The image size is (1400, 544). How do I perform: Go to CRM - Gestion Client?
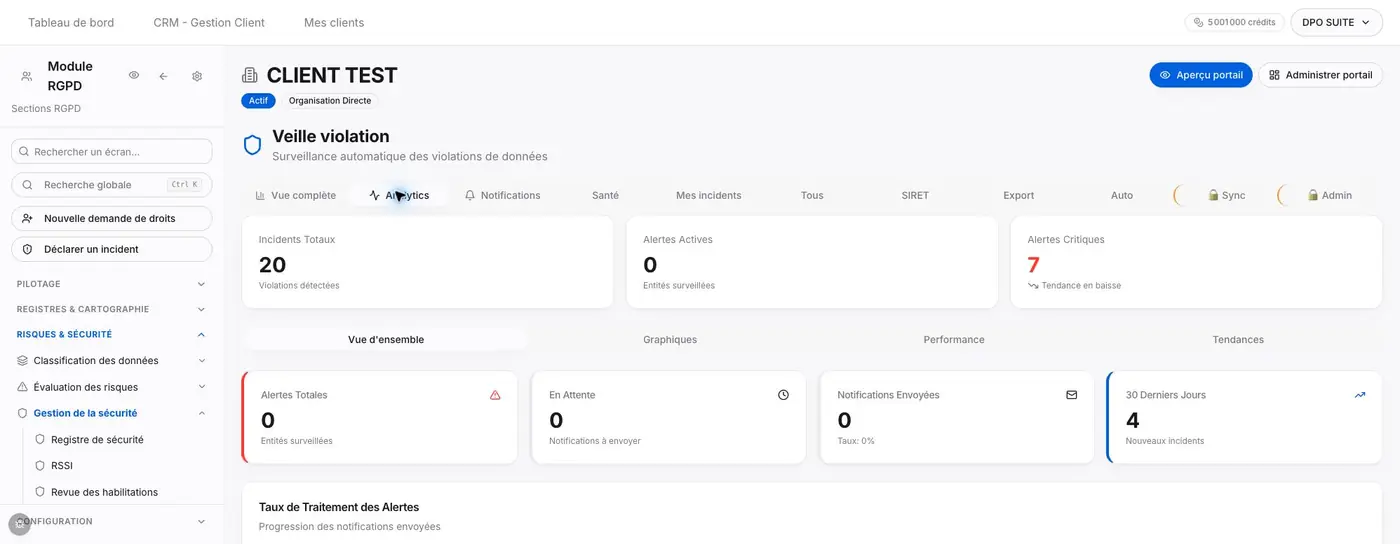209,22
